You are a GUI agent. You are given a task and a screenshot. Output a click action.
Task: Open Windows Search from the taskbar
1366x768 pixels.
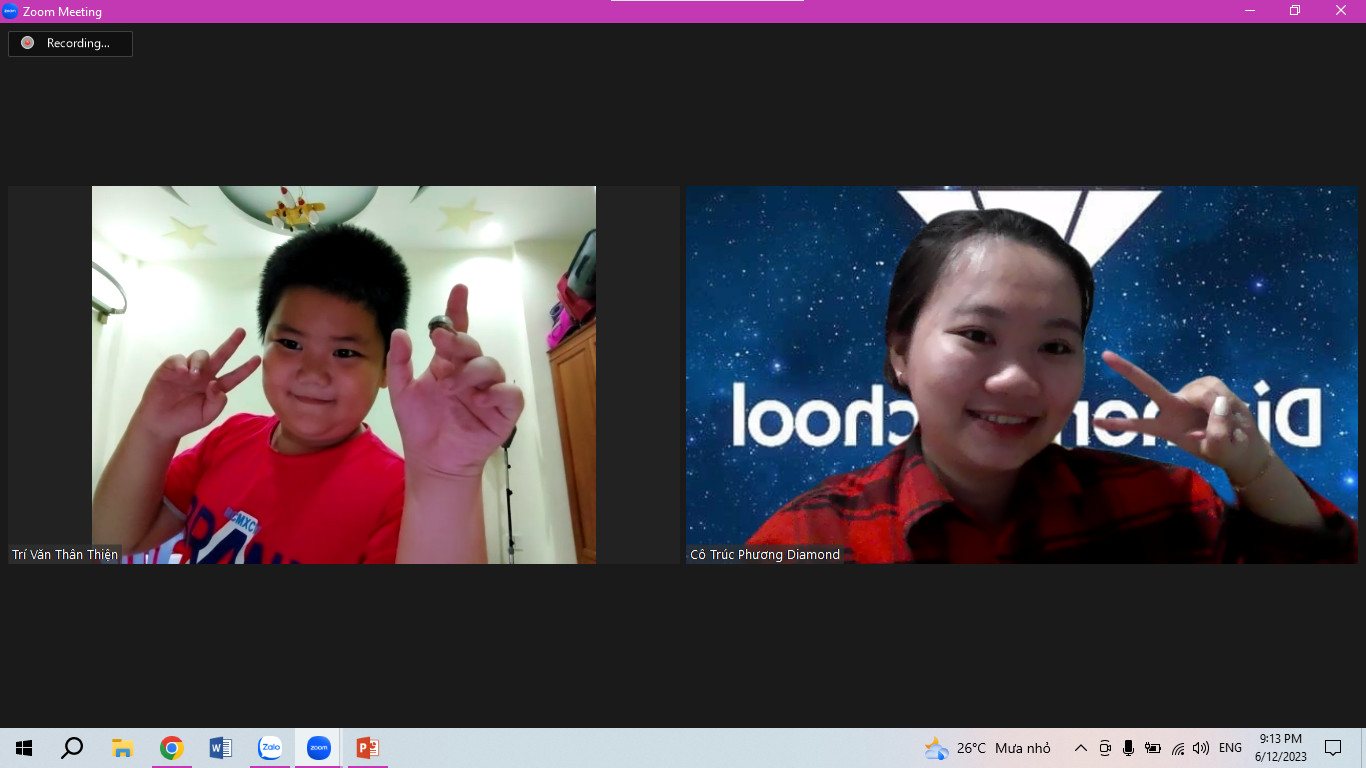[x=72, y=748]
